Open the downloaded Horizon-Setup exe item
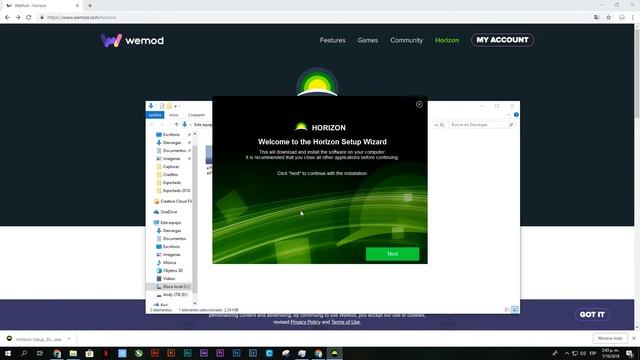Screen dimensions: 640x360 tap(35, 339)
